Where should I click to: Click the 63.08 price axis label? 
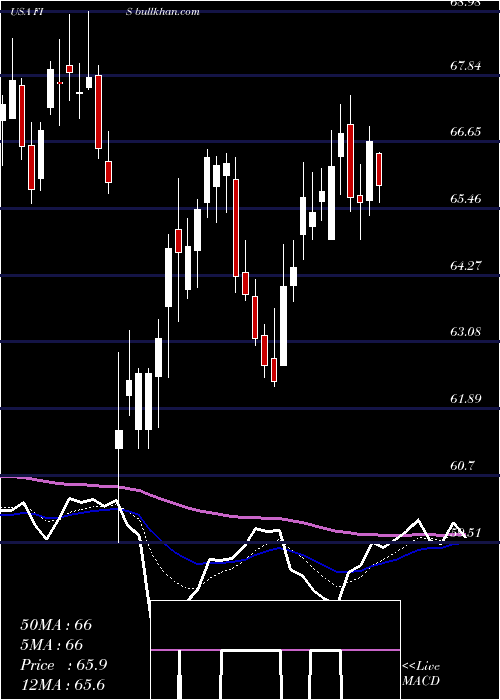pyautogui.click(x=466, y=332)
